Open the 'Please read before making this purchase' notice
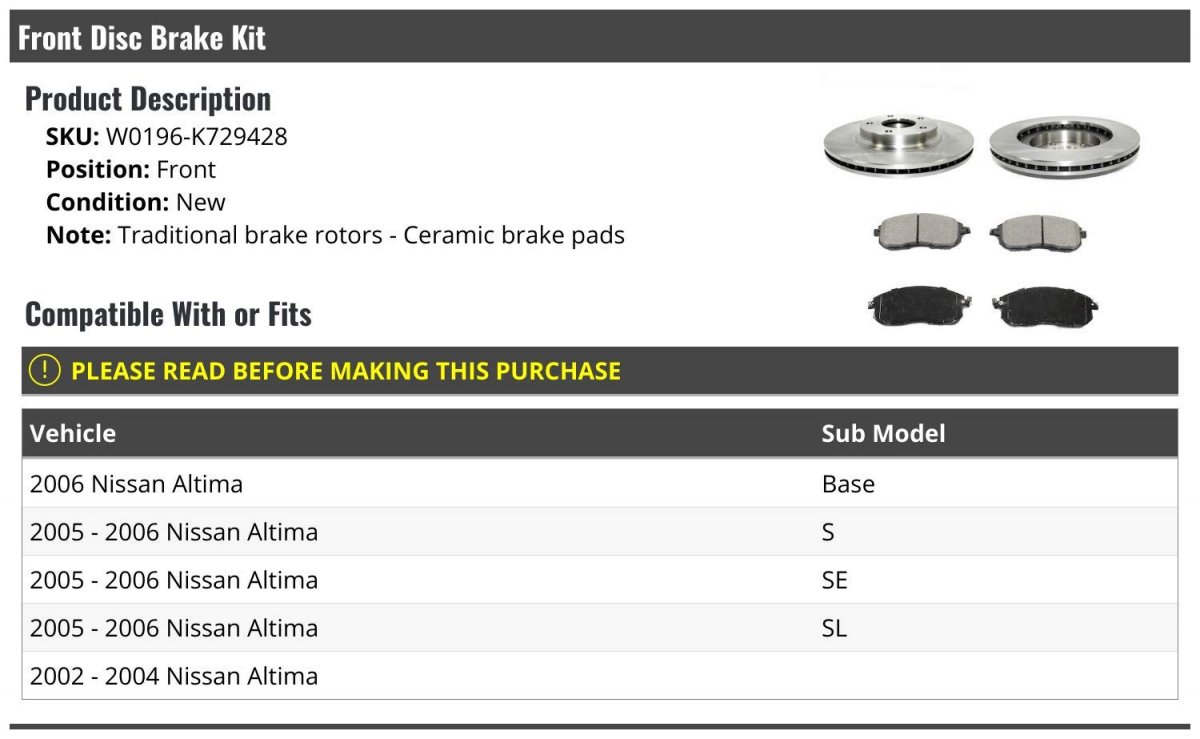The image size is (1200, 739). 346,371
